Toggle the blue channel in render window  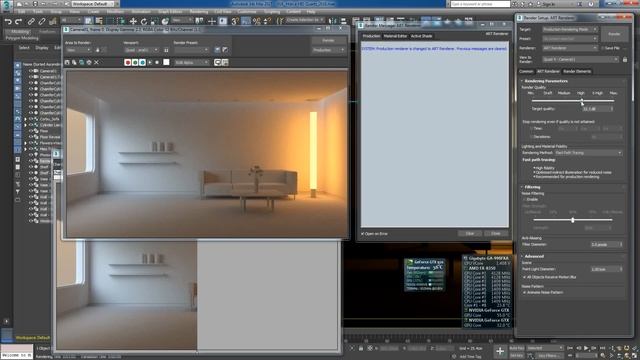142,62
